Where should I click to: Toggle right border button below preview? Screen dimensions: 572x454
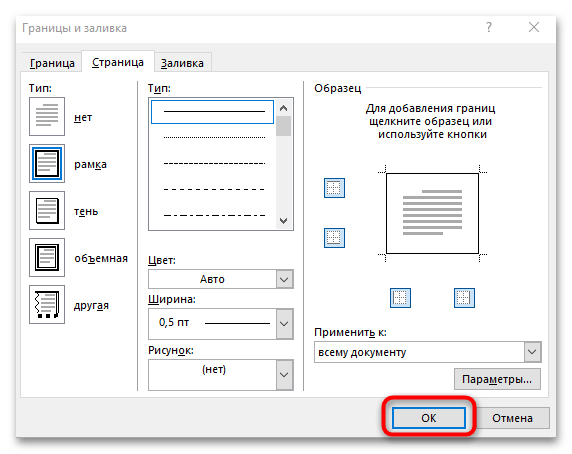click(x=464, y=298)
